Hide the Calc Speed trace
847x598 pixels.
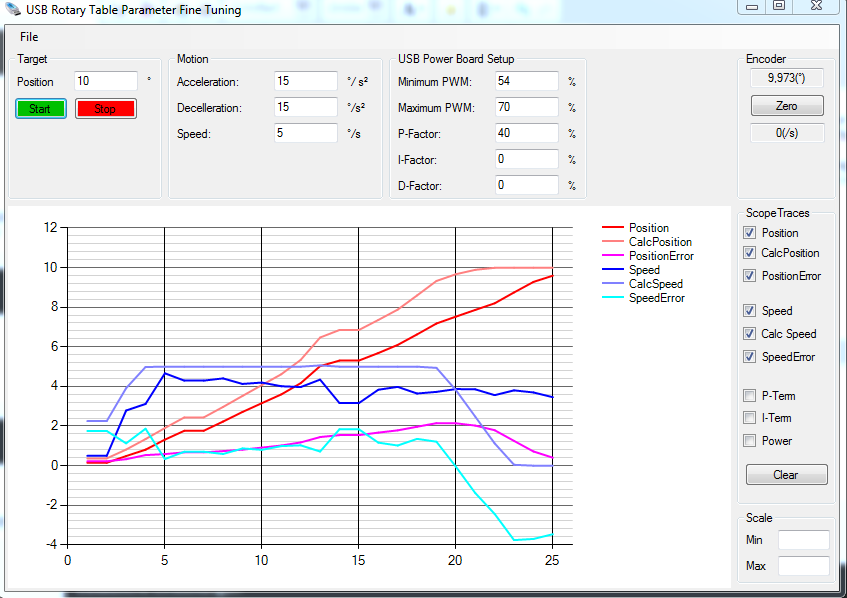click(750, 334)
